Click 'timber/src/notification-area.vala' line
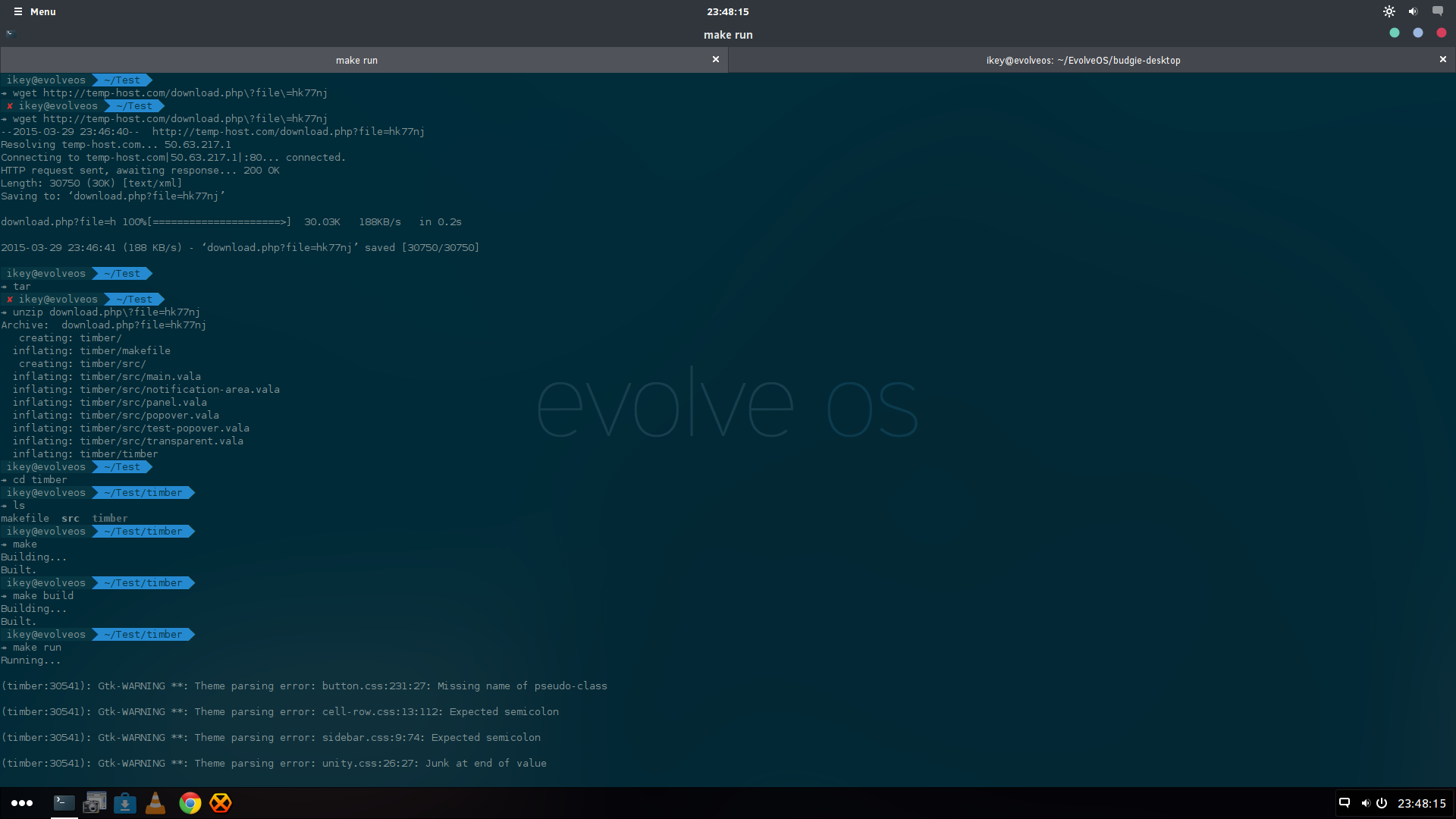 click(180, 390)
